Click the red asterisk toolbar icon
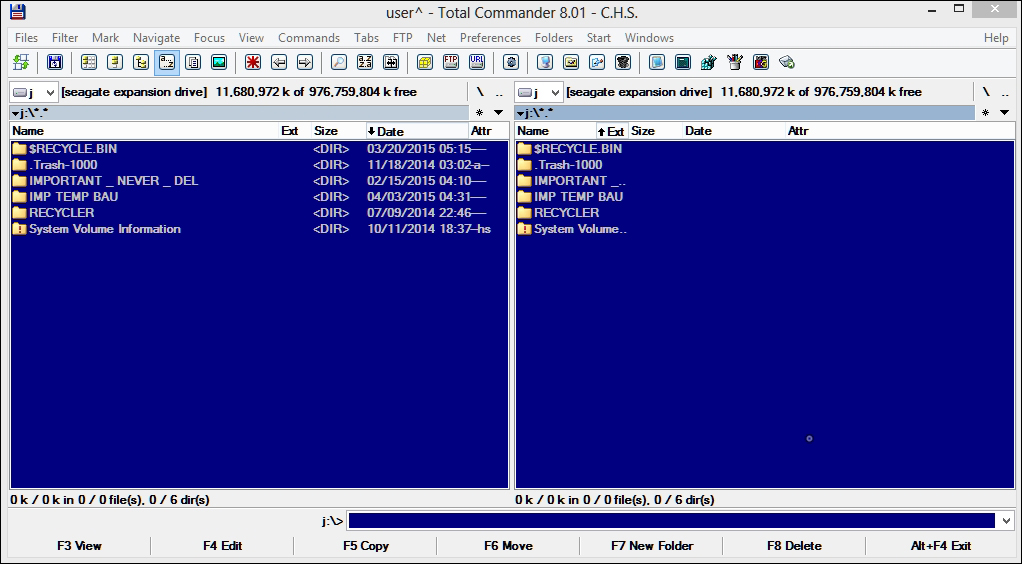1022x564 pixels. pyautogui.click(x=253, y=62)
